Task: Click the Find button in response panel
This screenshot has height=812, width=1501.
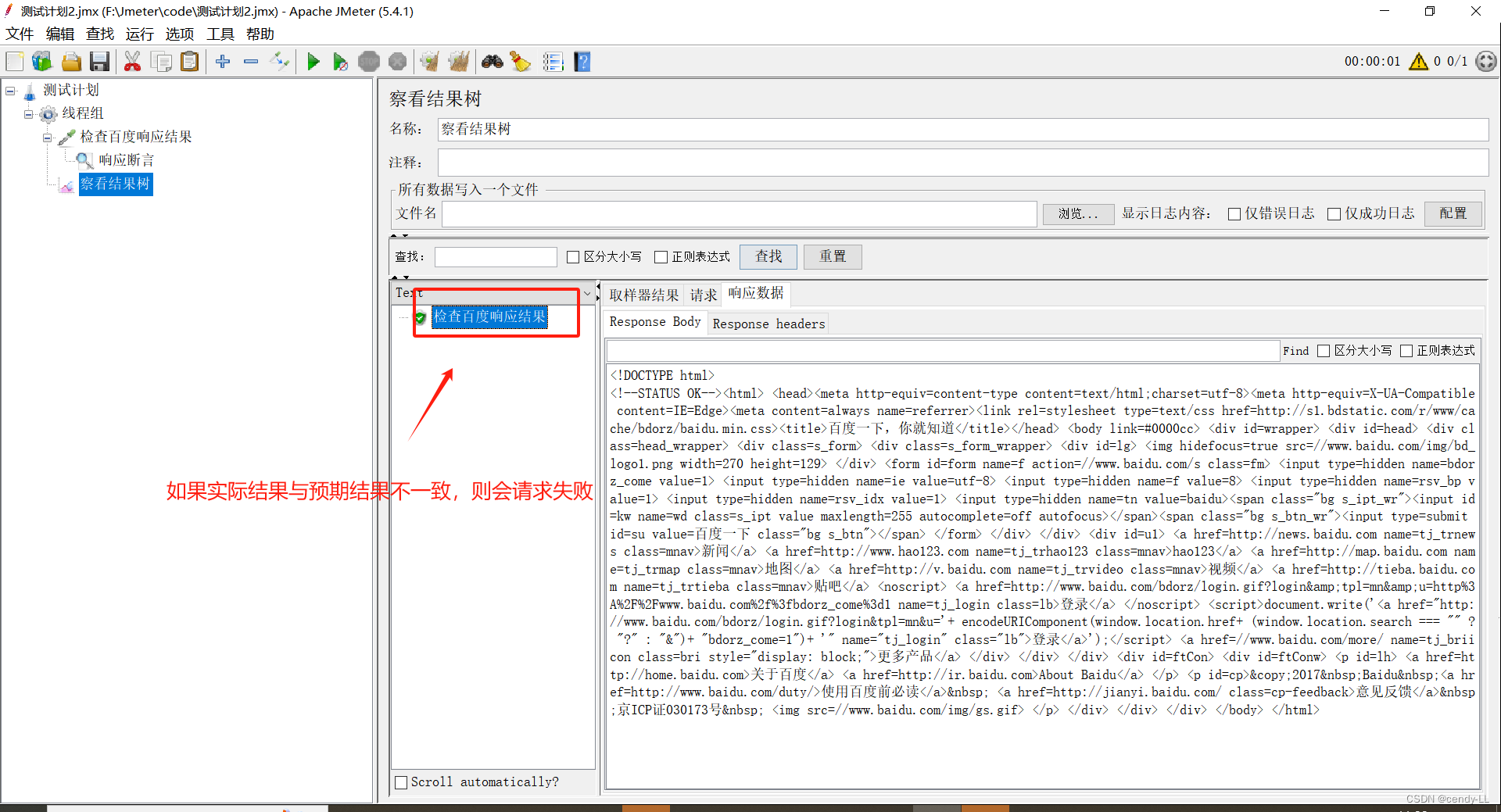Action: (x=1295, y=351)
